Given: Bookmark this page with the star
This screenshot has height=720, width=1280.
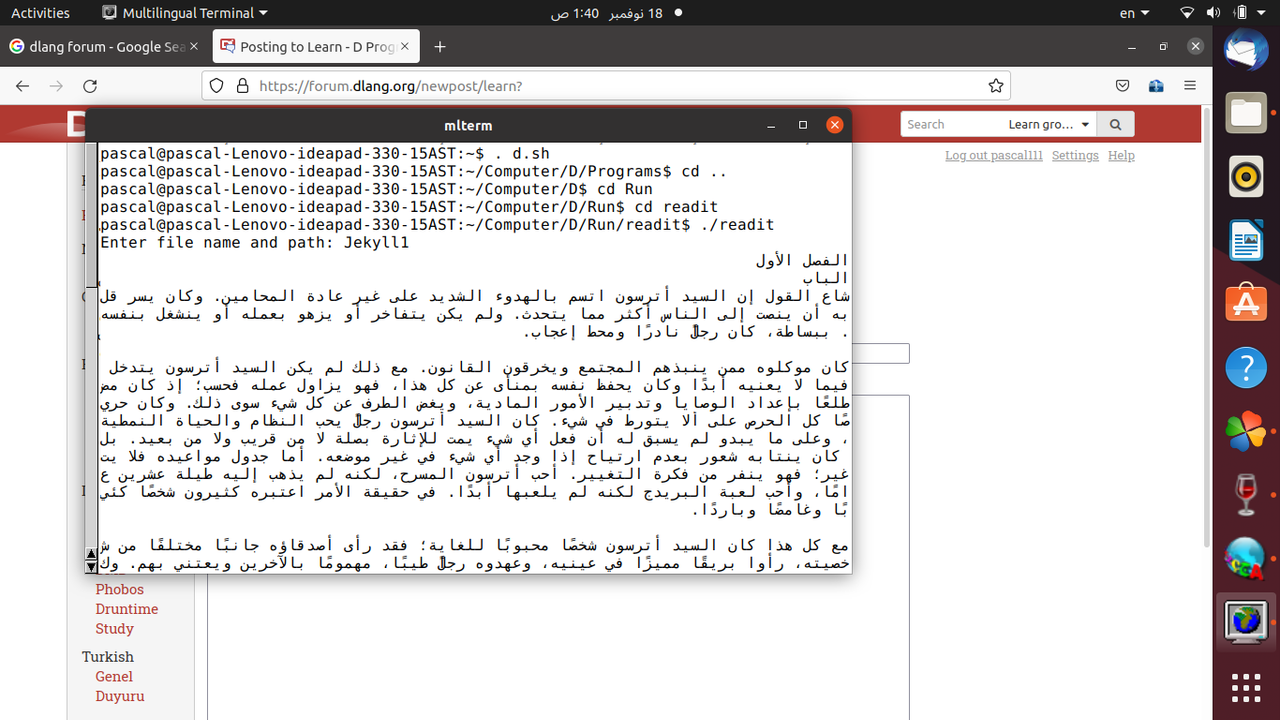Looking at the screenshot, I should [995, 86].
